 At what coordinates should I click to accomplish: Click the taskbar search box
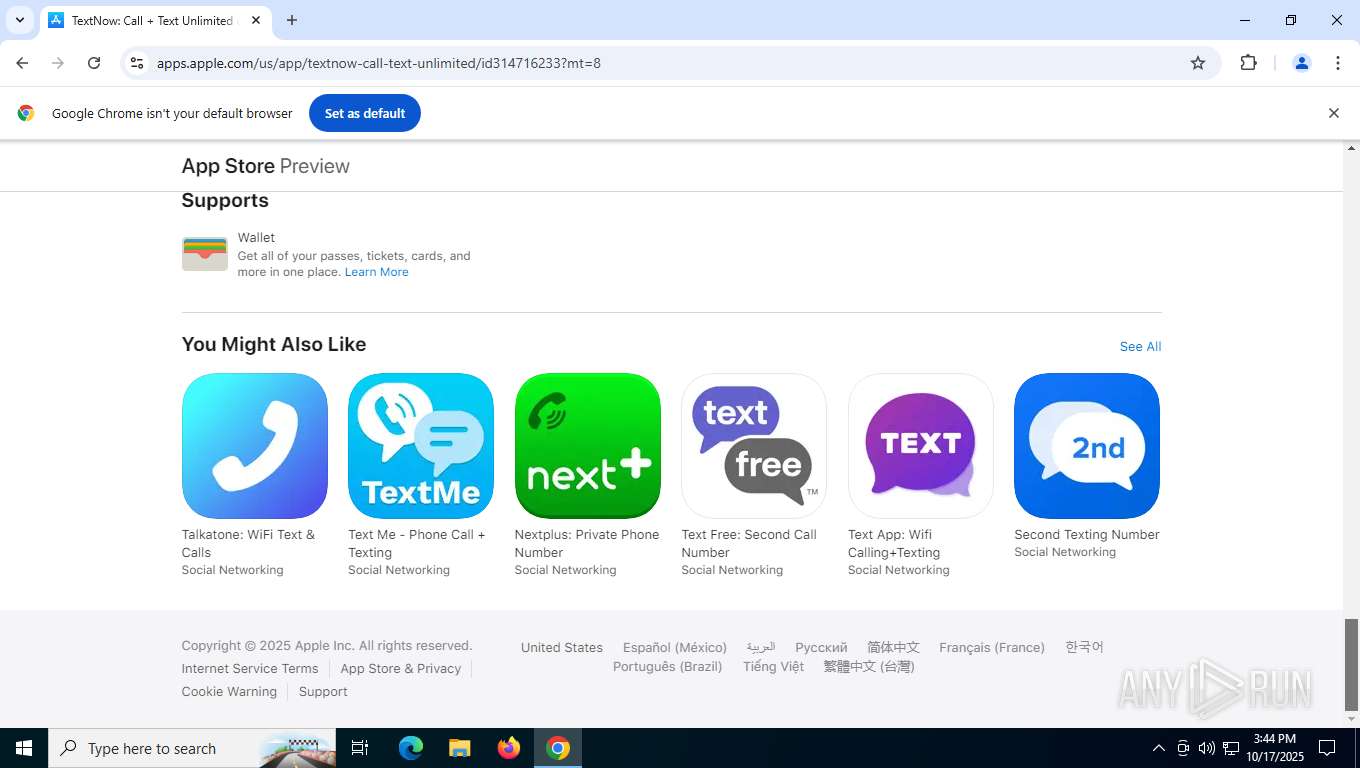(x=192, y=748)
